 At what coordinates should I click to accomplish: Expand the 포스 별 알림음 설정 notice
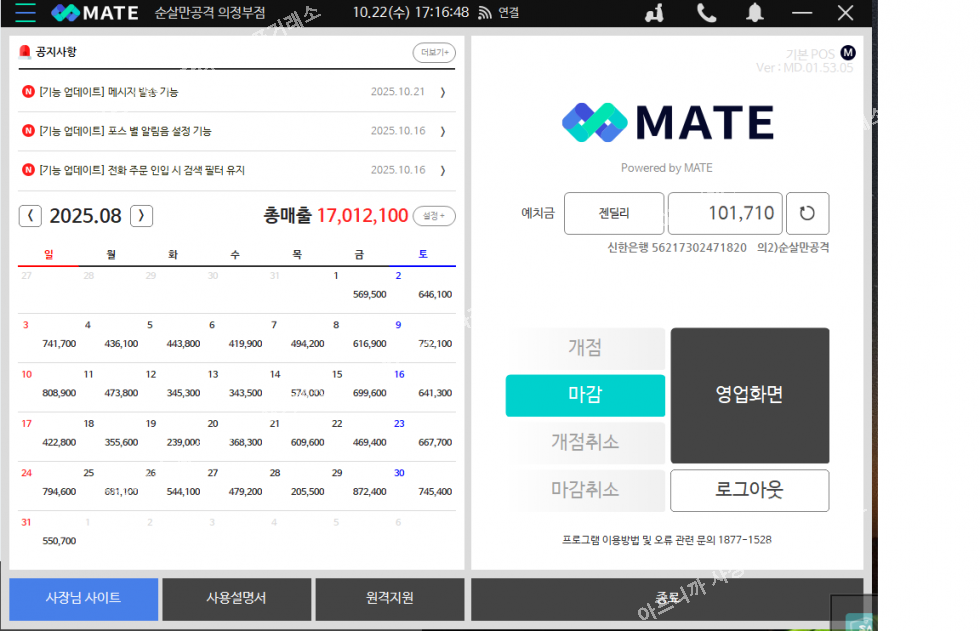click(x=125, y=131)
